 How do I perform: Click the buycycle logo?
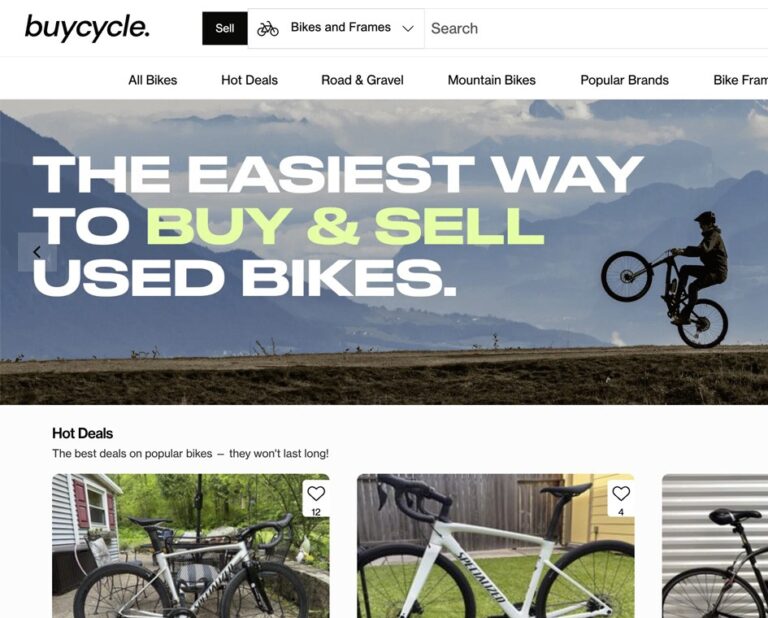87,27
